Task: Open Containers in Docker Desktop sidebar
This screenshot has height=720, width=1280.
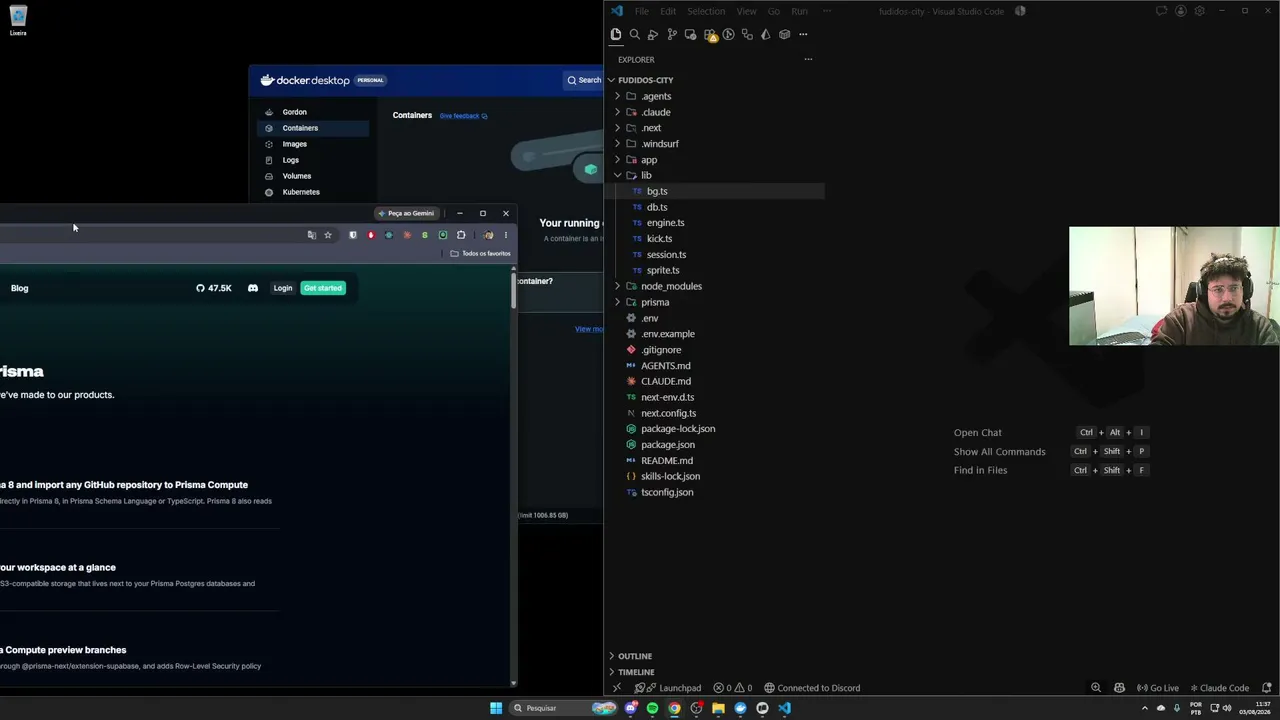Action: click(x=313, y=128)
